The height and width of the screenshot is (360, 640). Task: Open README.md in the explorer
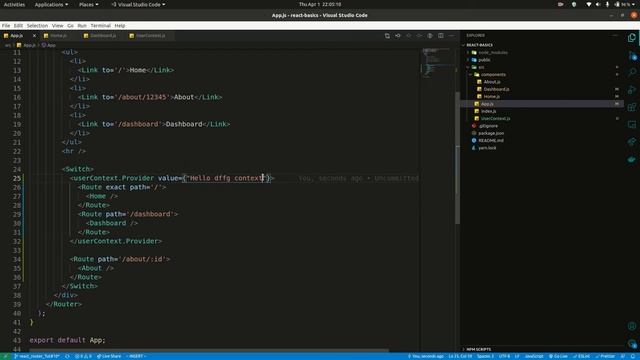coord(491,140)
